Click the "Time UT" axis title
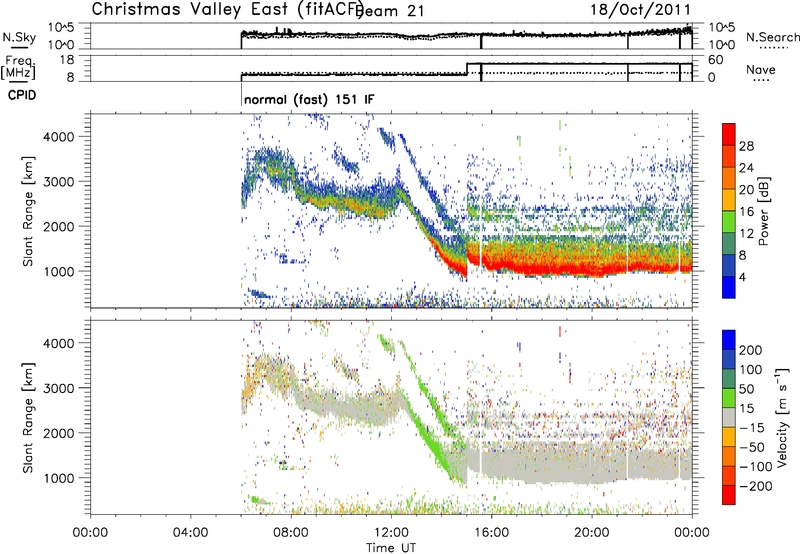Image resolution: width=800 pixels, height=554 pixels. [x=391, y=548]
